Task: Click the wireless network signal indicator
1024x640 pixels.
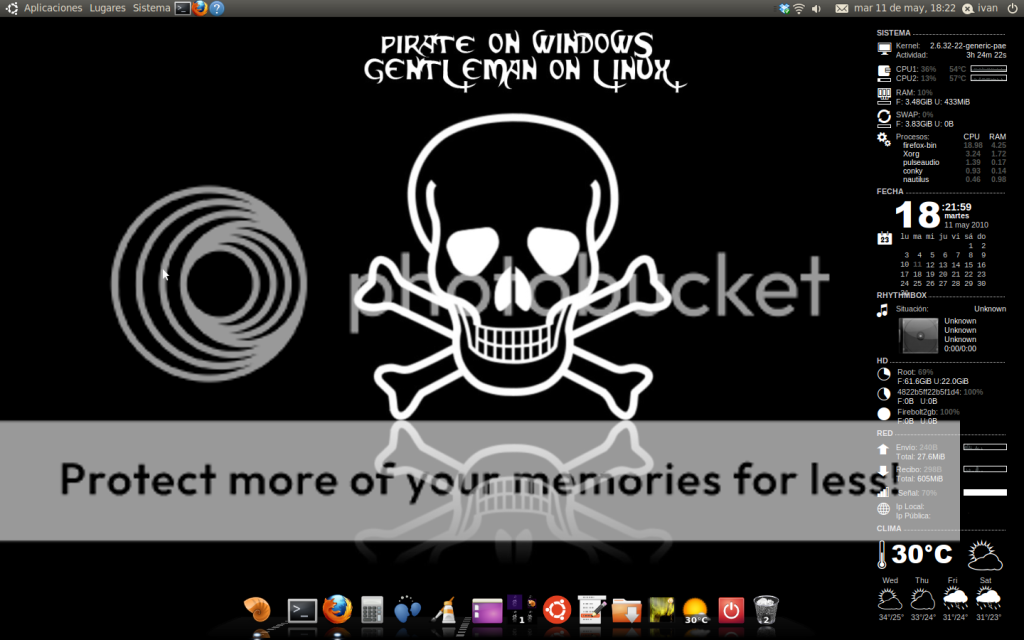Action: pos(799,8)
